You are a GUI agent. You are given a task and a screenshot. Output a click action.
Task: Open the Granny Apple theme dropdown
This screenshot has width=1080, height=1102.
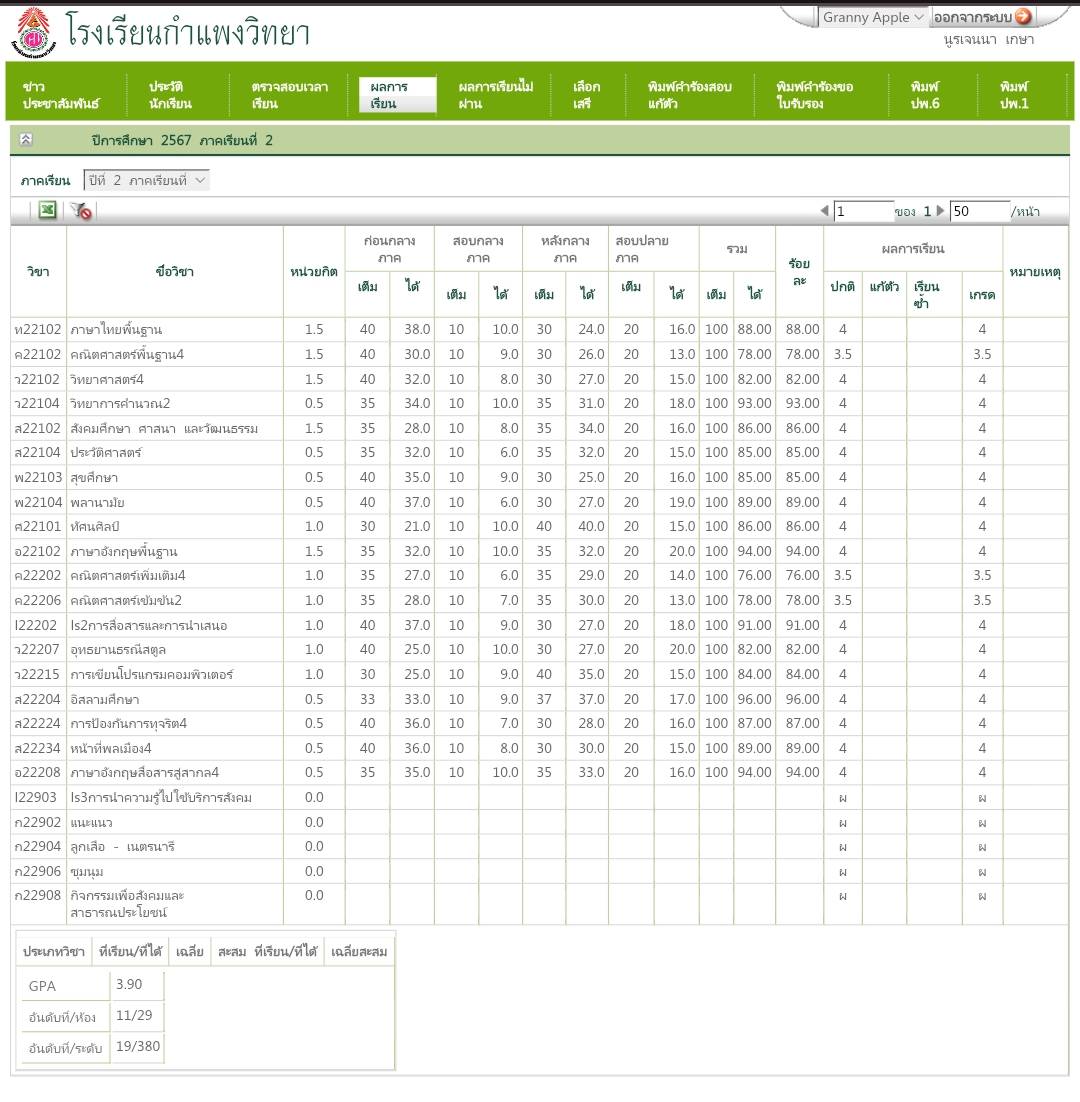pos(873,17)
